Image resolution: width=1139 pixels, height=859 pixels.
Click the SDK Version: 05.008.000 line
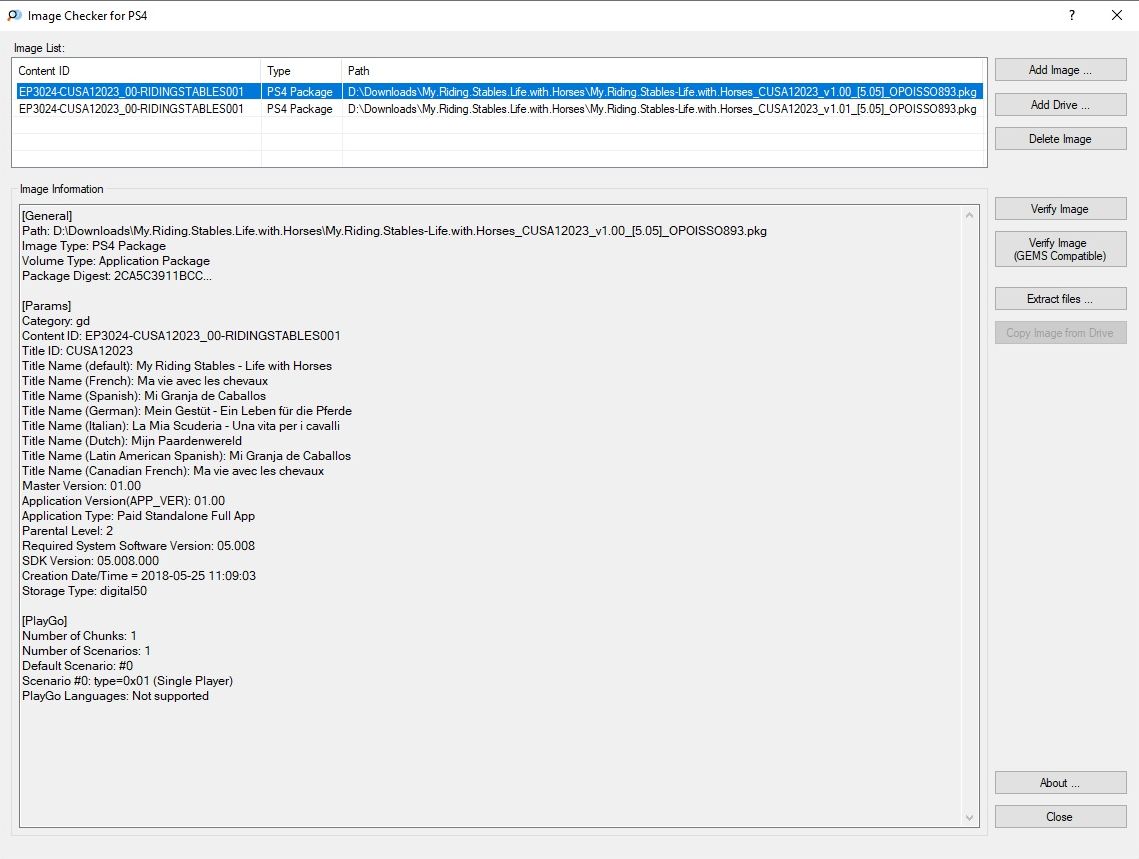tap(91, 561)
